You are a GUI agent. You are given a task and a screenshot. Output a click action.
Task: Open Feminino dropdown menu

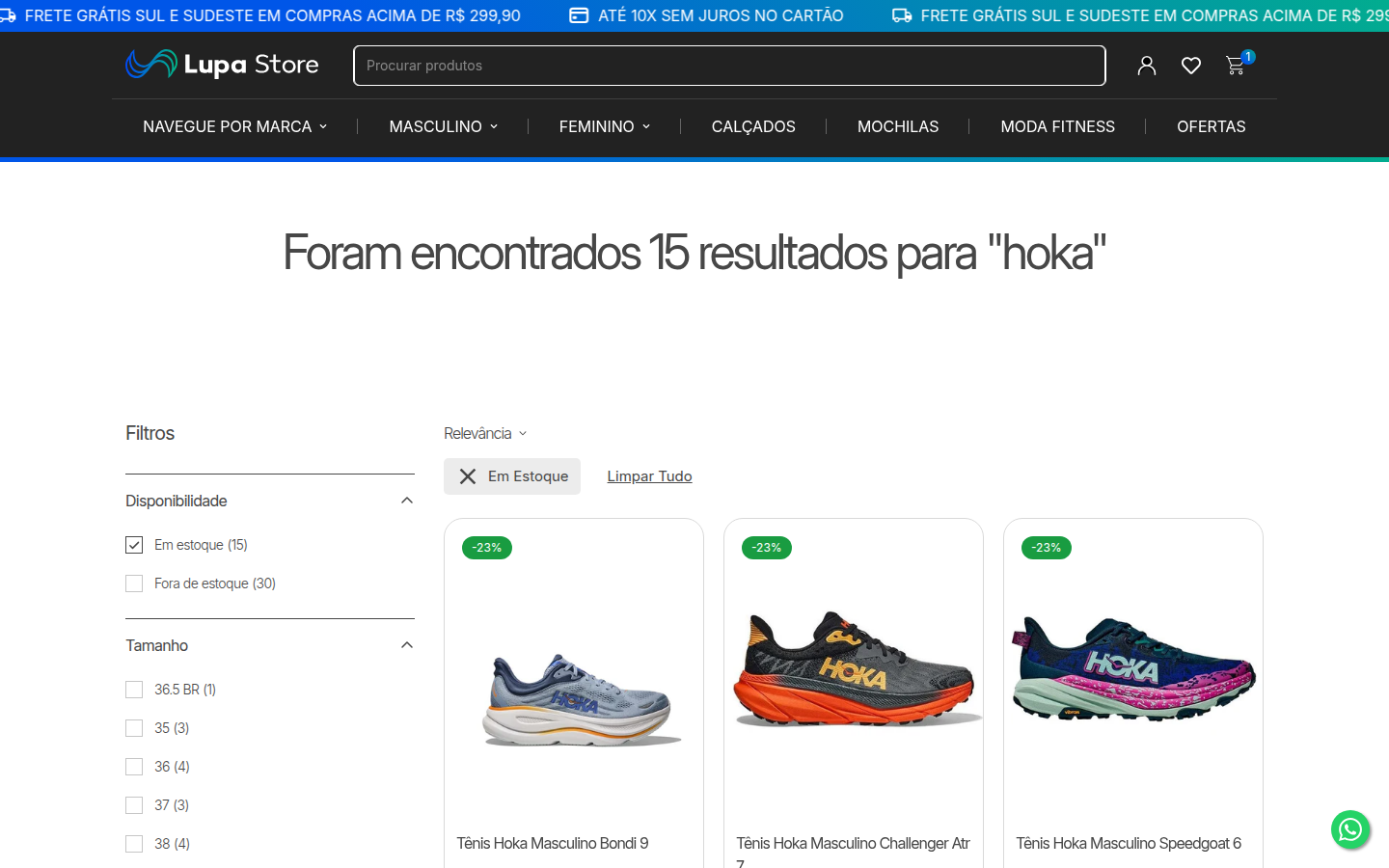[605, 126]
